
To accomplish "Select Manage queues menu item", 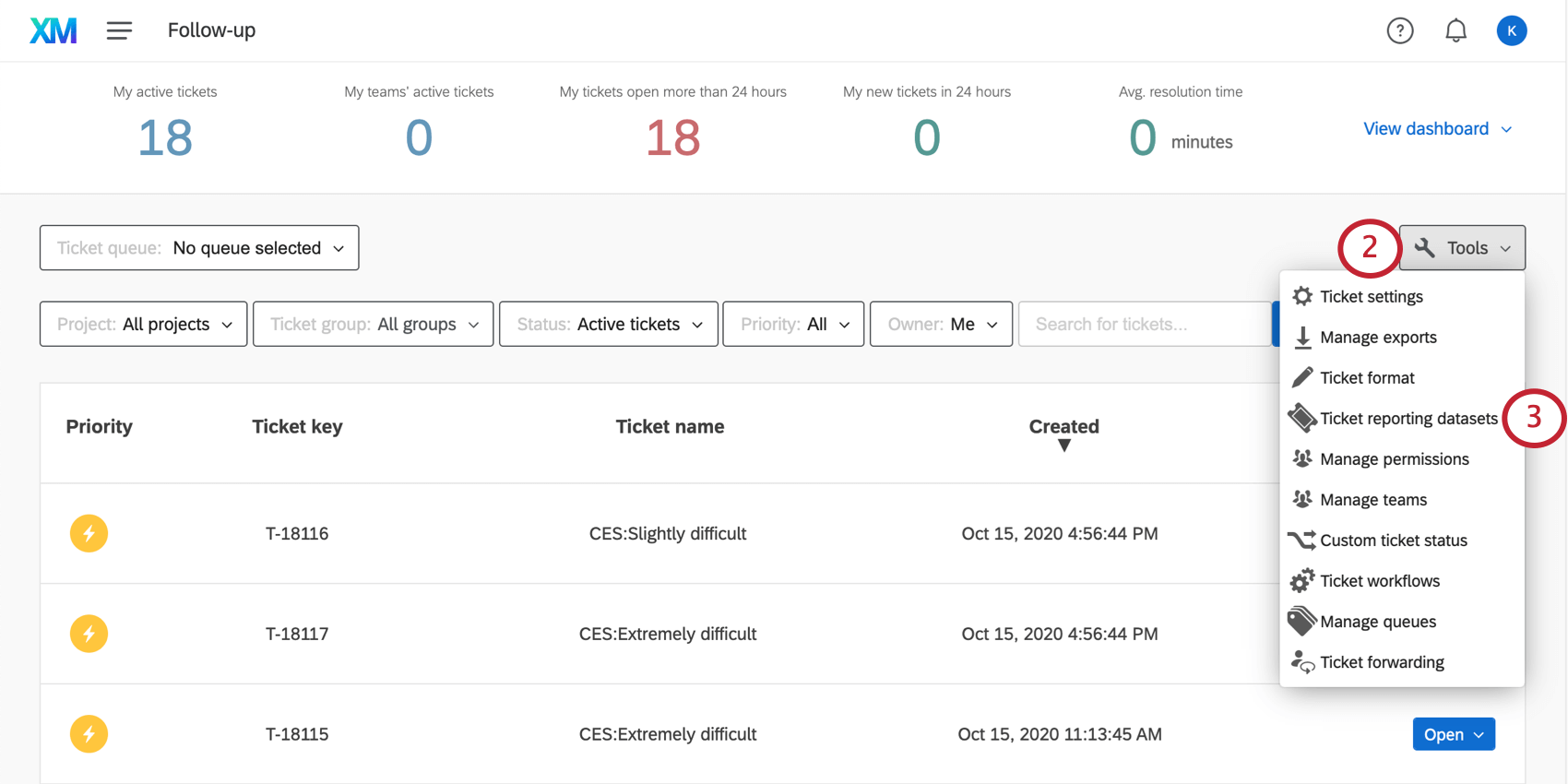I will click(x=1377, y=622).
